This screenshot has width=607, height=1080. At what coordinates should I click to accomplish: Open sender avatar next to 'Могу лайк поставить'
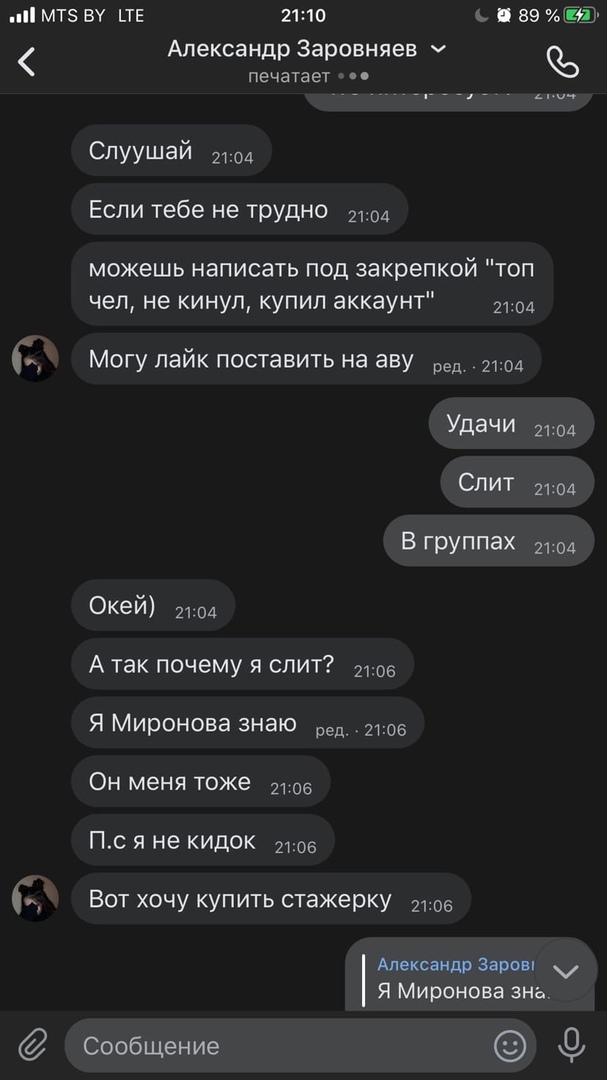(x=35, y=358)
